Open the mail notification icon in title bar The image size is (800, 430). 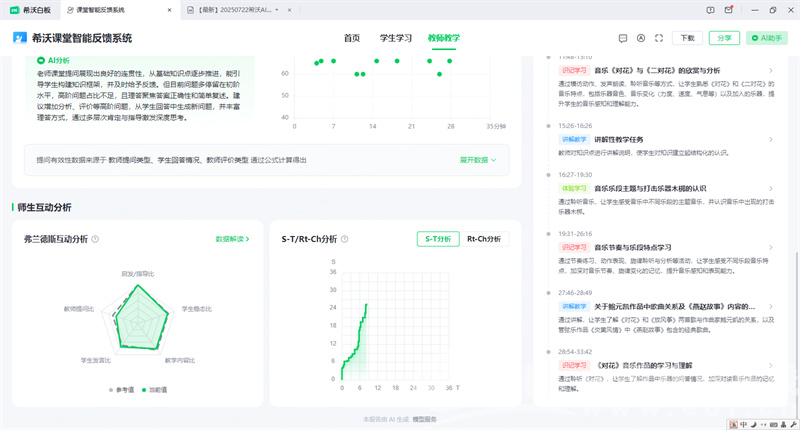(x=729, y=10)
